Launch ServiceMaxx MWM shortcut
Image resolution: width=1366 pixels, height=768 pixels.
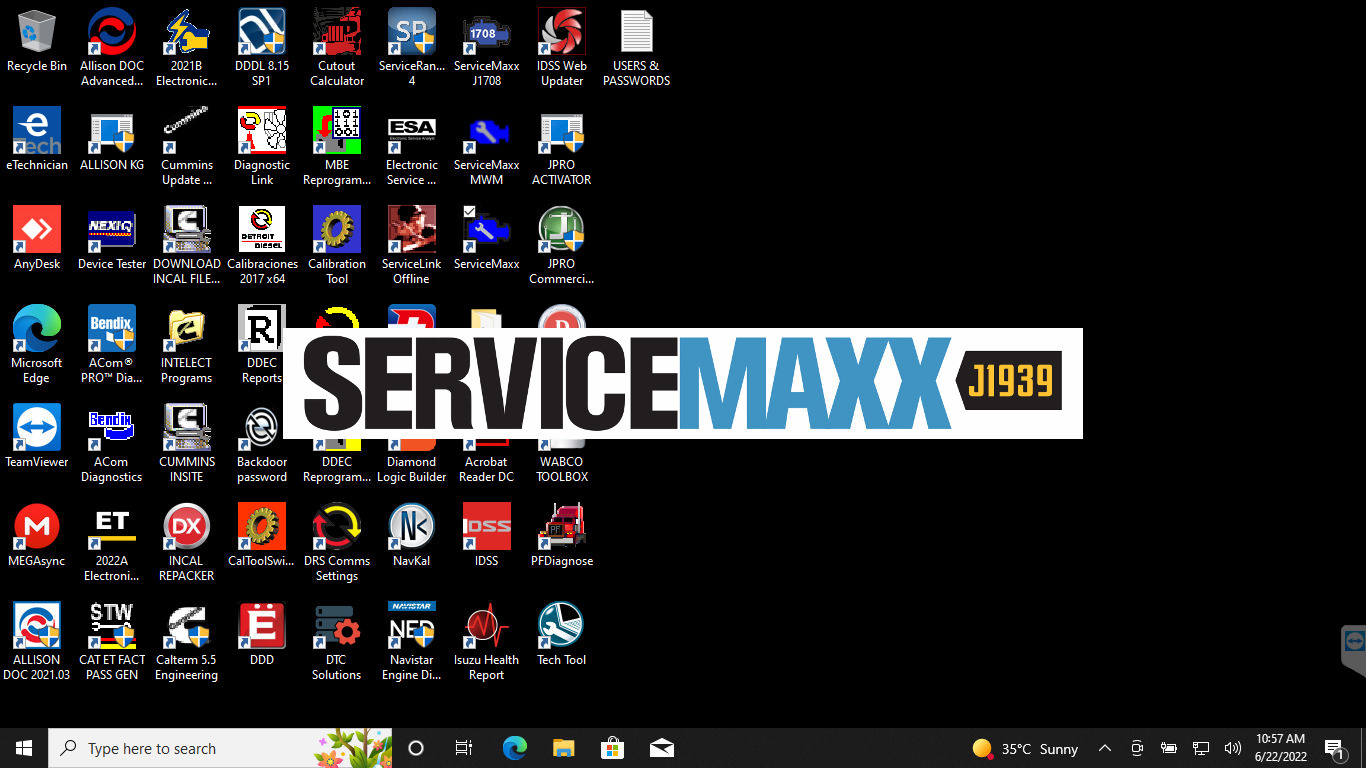click(x=487, y=146)
